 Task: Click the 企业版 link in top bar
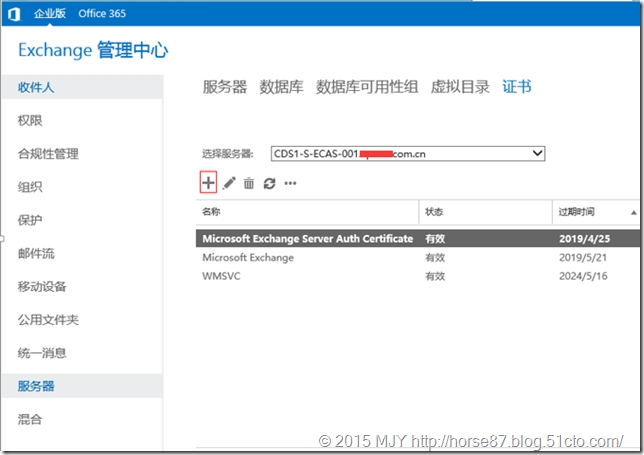tap(48, 12)
